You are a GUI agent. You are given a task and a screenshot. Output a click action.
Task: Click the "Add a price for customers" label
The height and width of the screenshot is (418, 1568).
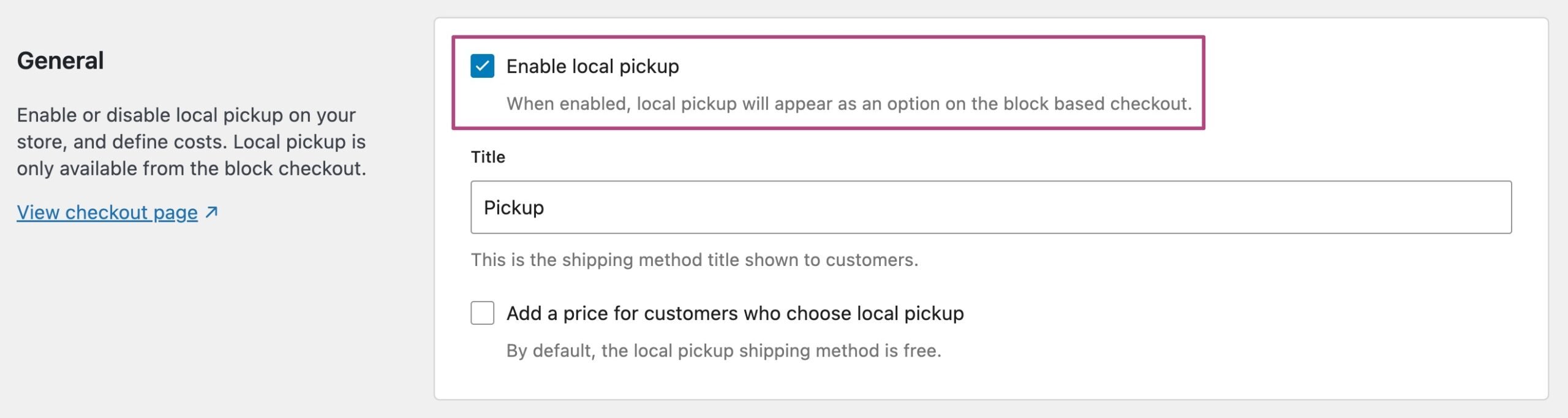(x=734, y=313)
